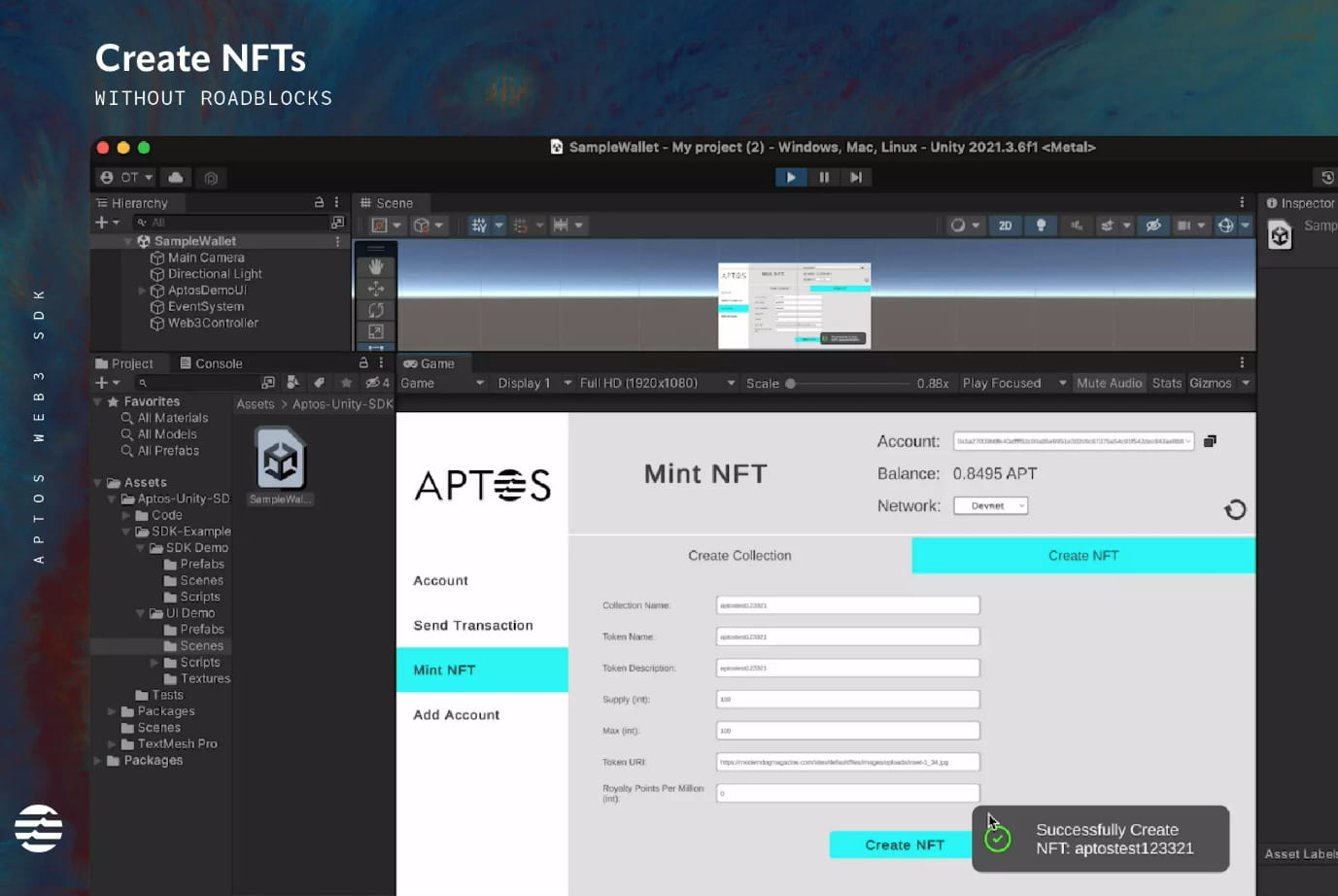This screenshot has height=896, width=1338.
Task: Collapse the UI Demo folder
Action: (141, 613)
